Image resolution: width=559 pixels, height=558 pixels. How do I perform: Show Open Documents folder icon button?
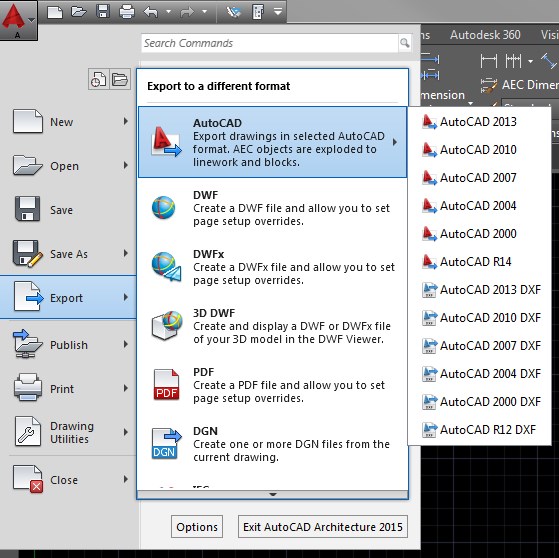120,79
